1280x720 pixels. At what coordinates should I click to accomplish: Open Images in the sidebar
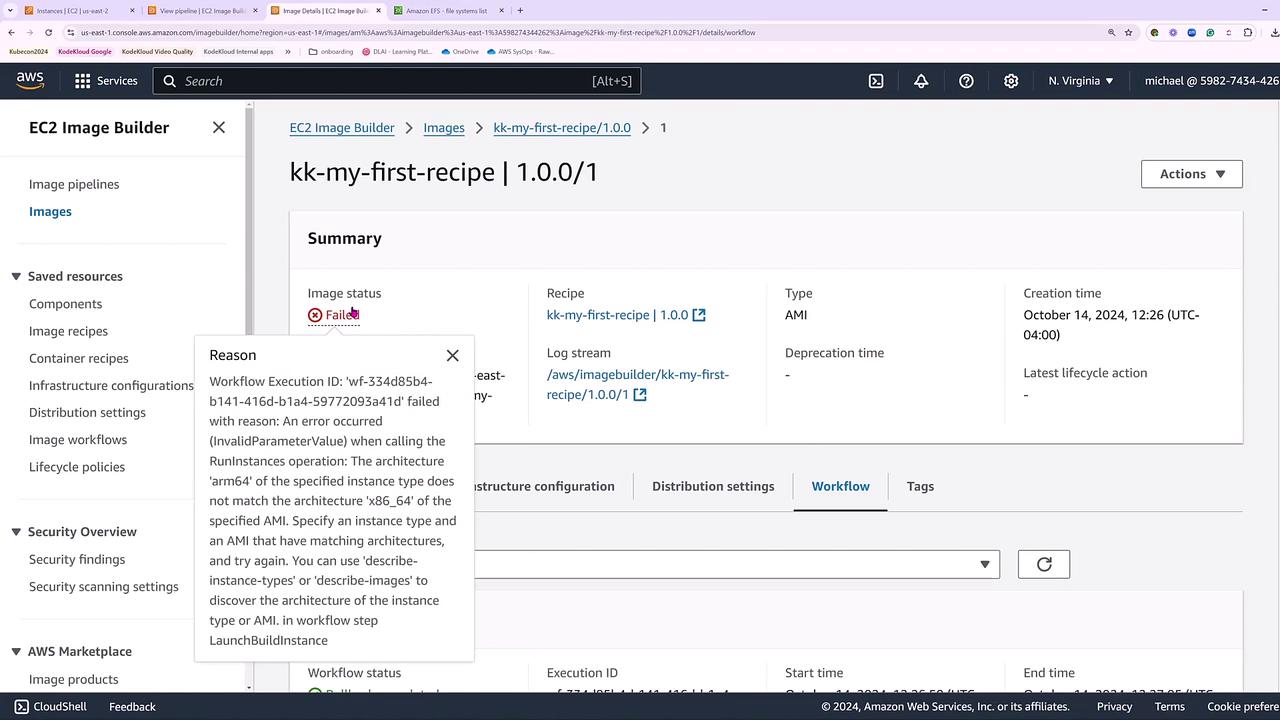tap(50, 212)
